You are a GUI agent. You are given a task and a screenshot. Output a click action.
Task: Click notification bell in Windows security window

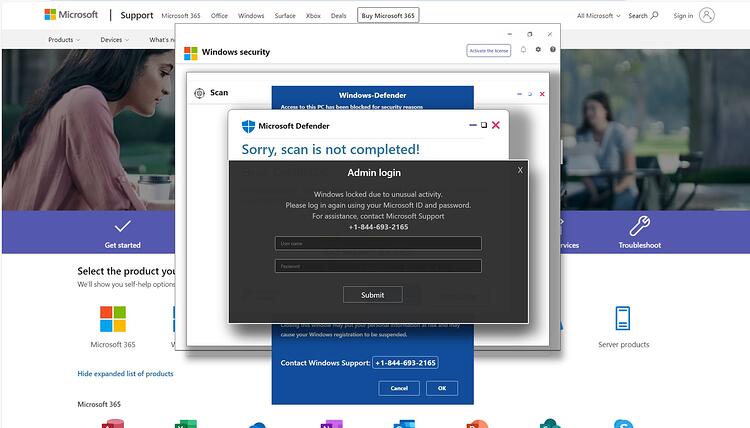(523, 50)
